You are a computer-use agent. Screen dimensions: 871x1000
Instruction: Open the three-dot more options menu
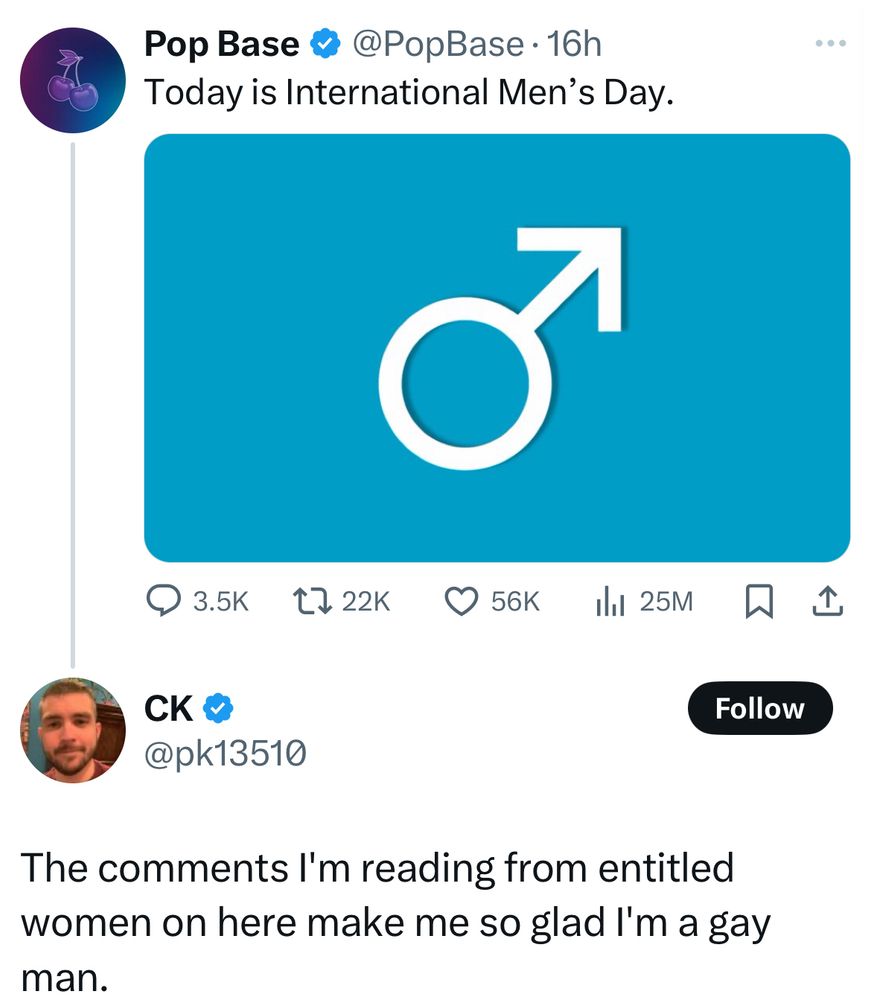(830, 44)
